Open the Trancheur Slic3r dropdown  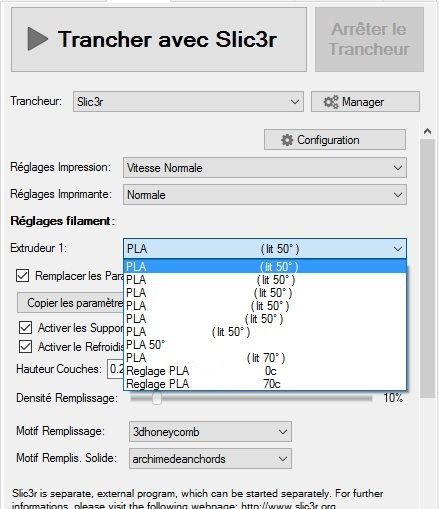(188, 102)
